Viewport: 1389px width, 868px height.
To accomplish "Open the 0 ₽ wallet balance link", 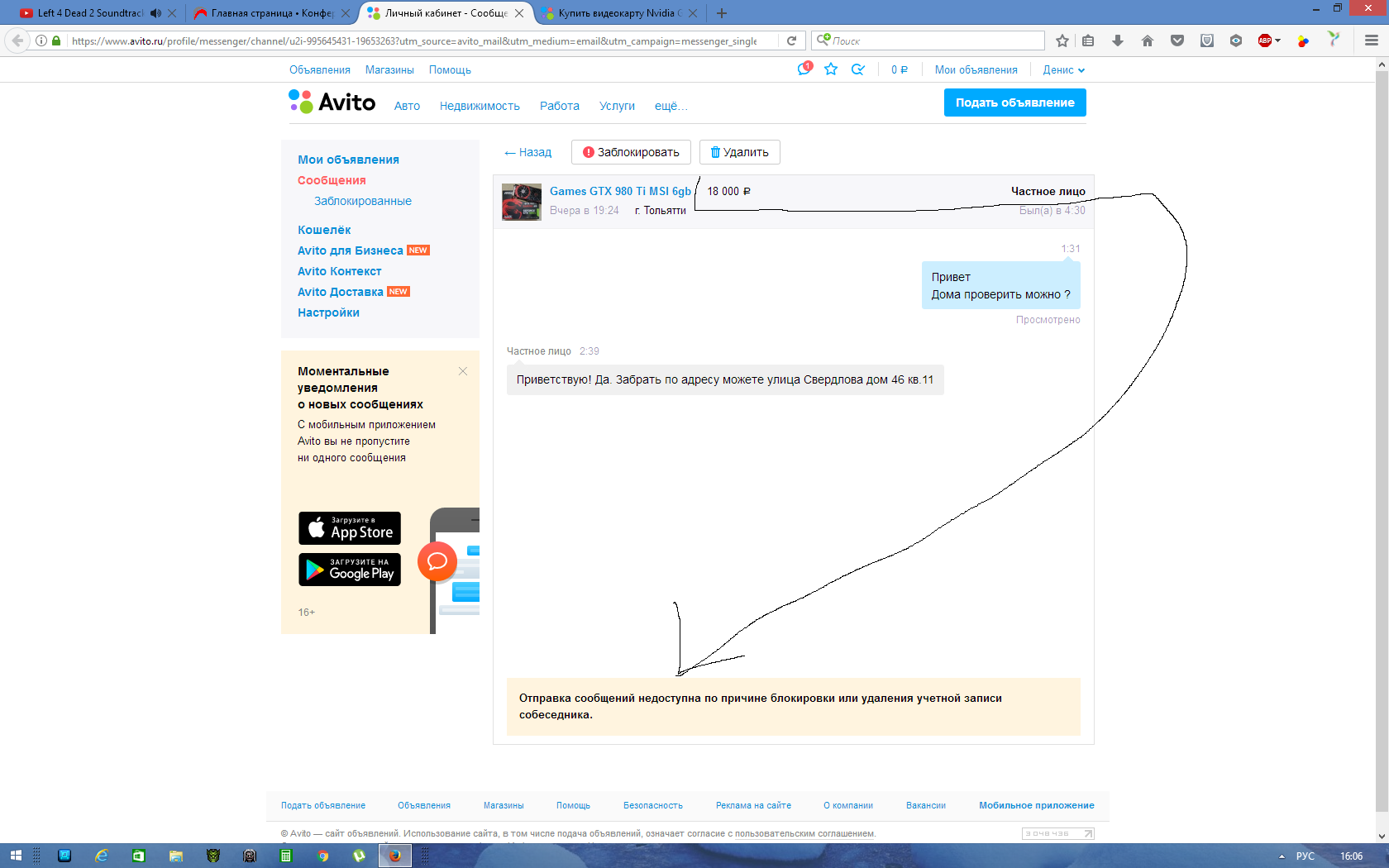I will tap(900, 70).
